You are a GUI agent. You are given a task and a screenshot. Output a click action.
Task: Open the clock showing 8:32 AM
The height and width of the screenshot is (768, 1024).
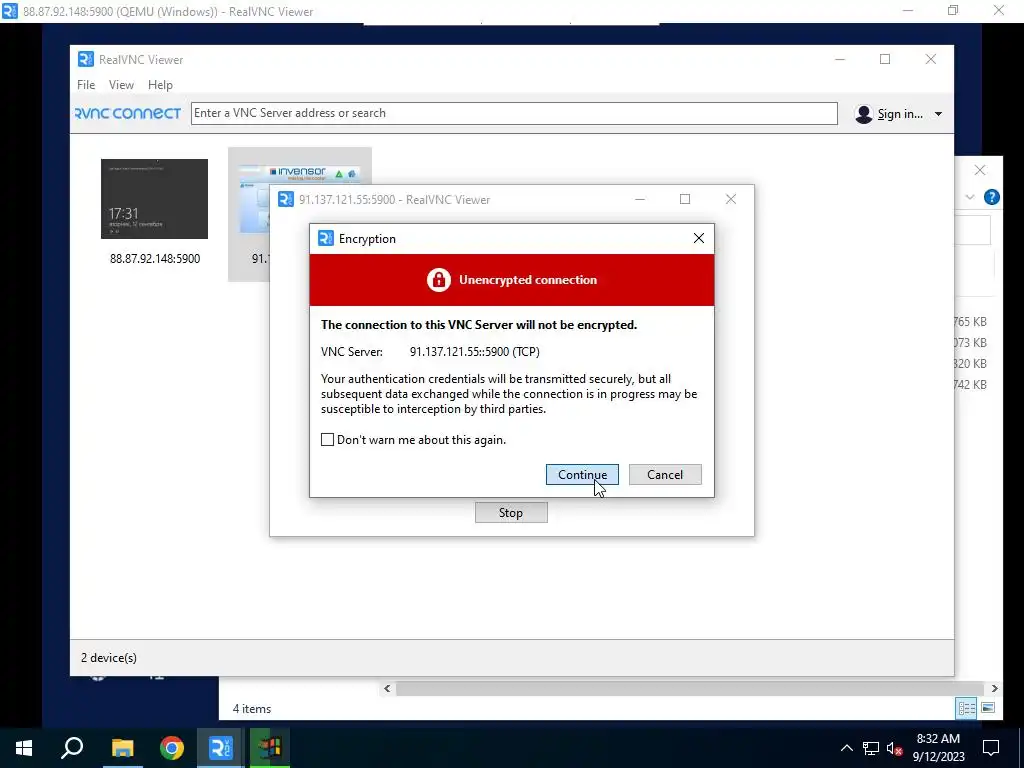(938, 748)
